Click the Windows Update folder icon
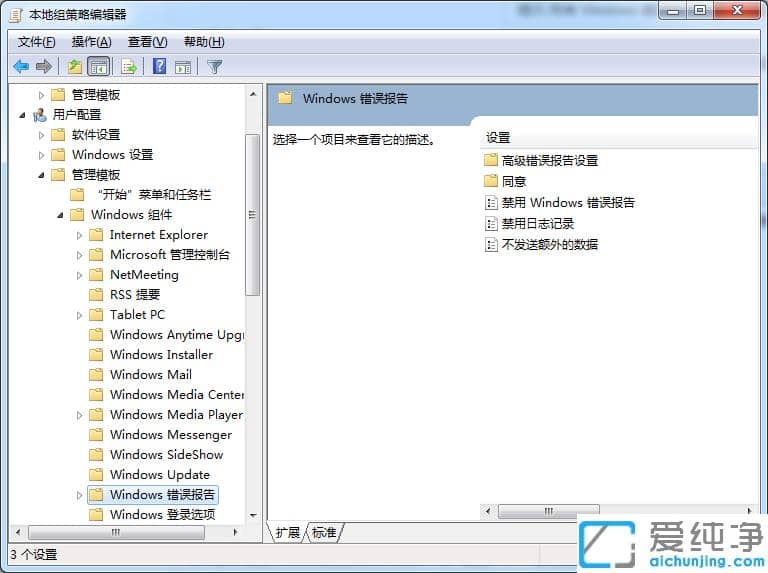The width and height of the screenshot is (768, 573). [x=96, y=475]
